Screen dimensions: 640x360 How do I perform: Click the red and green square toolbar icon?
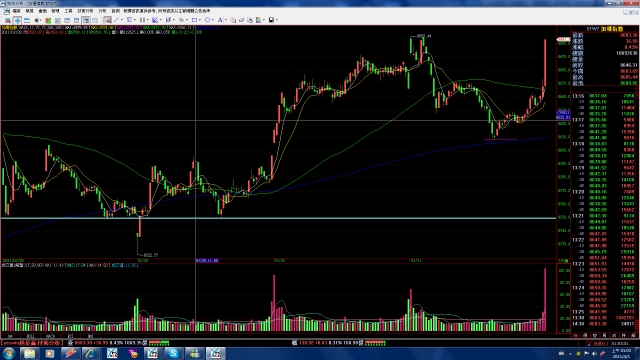(x=48, y=20)
